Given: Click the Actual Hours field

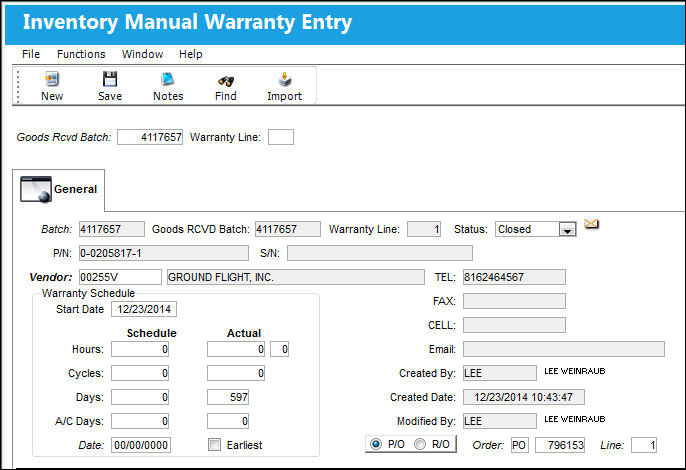Looking at the screenshot, I should (x=236, y=349).
